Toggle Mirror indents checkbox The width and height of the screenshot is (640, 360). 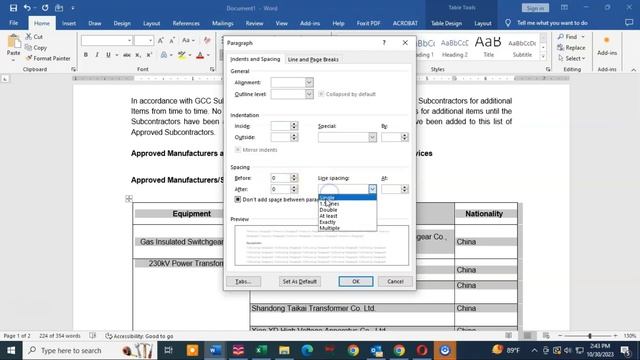(x=238, y=150)
